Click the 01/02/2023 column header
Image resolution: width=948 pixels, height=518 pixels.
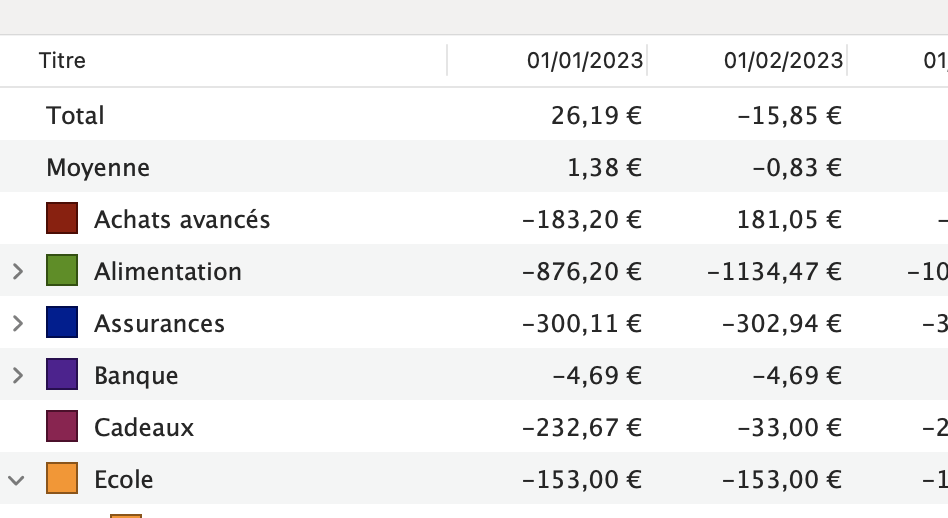(x=784, y=60)
